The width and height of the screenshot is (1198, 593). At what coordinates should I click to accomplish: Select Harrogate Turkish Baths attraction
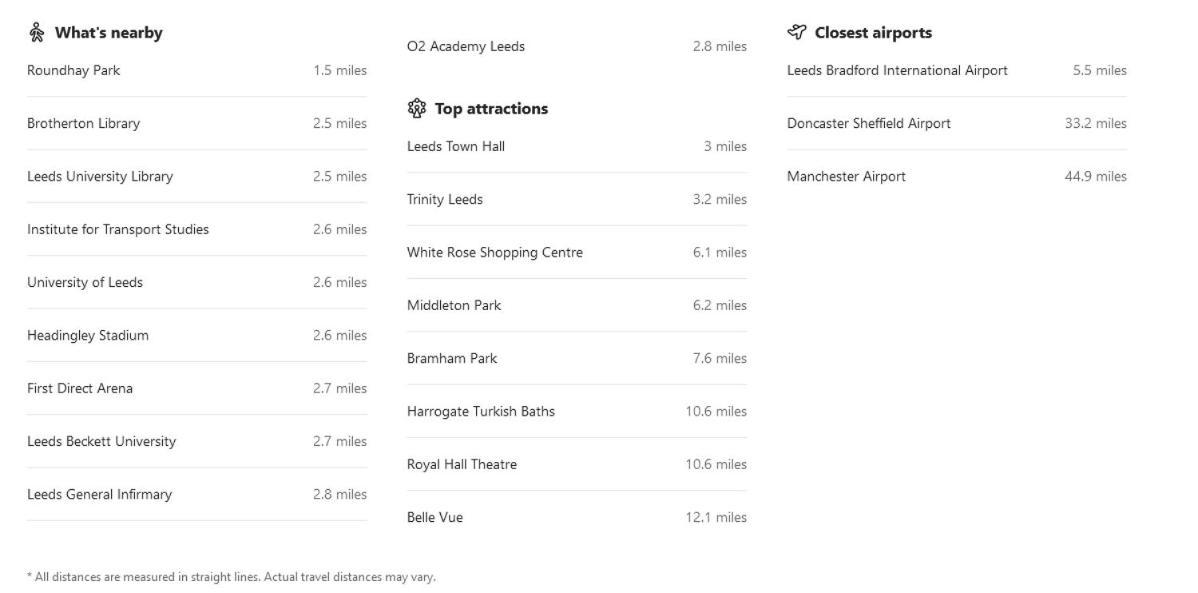click(x=577, y=411)
